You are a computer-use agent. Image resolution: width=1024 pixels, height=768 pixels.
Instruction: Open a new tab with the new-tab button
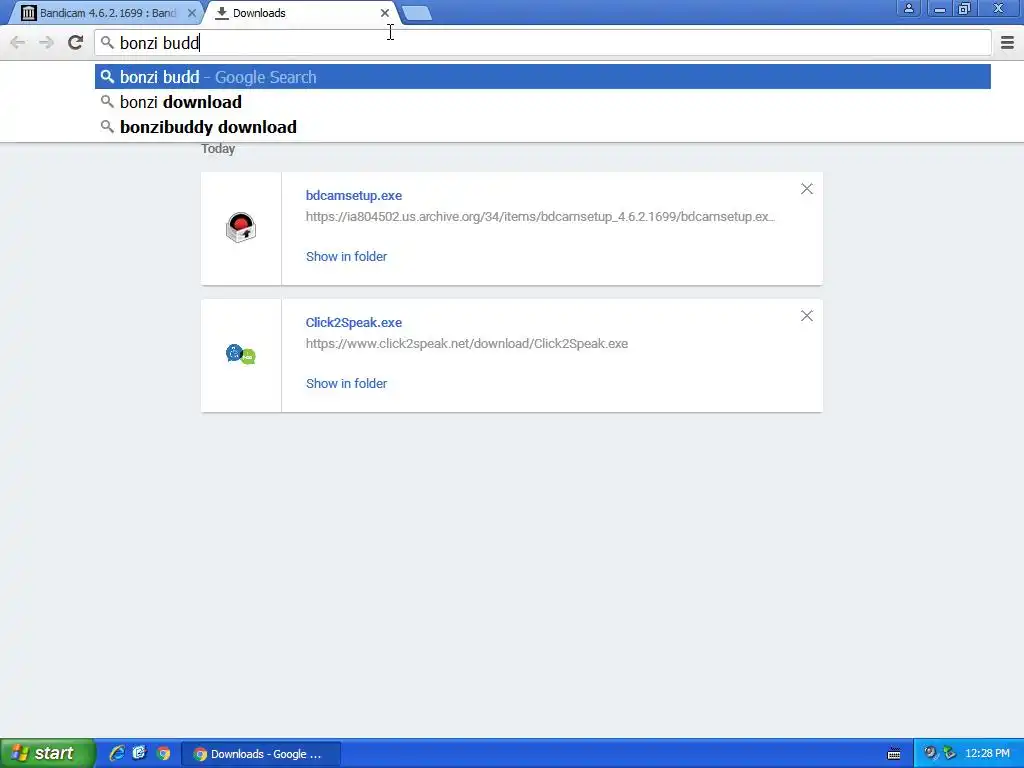417,13
